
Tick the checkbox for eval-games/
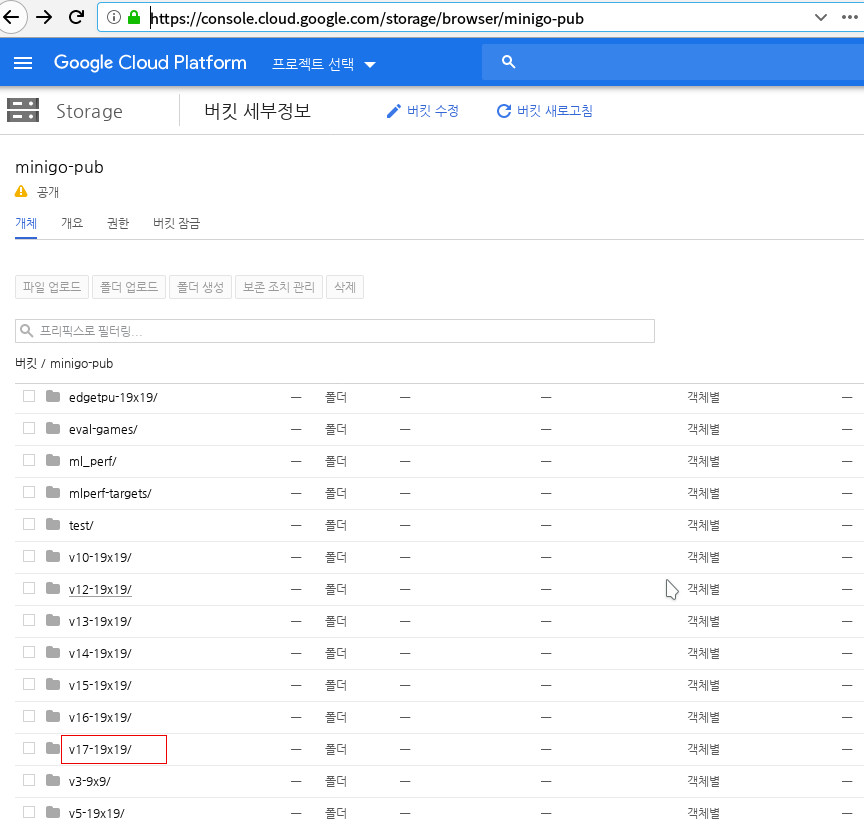29,429
